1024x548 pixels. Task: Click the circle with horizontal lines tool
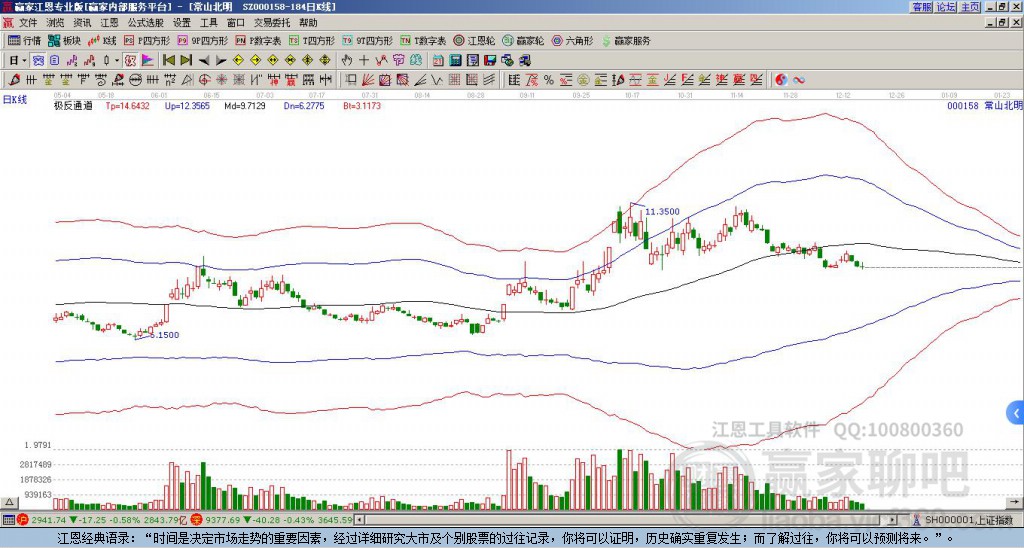135,80
